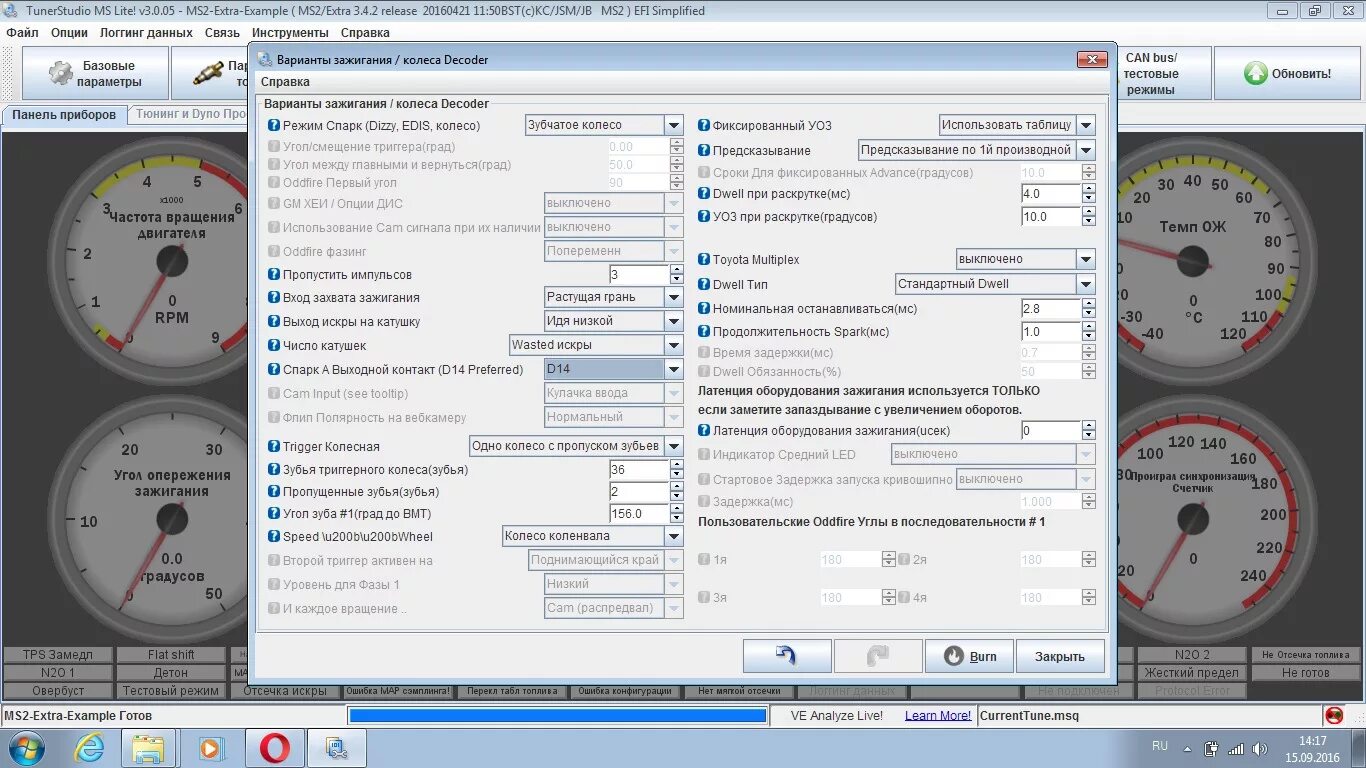The height and width of the screenshot is (768, 1366).
Task: Click help icon beside Dwell при раскрутке
Action: click(704, 194)
